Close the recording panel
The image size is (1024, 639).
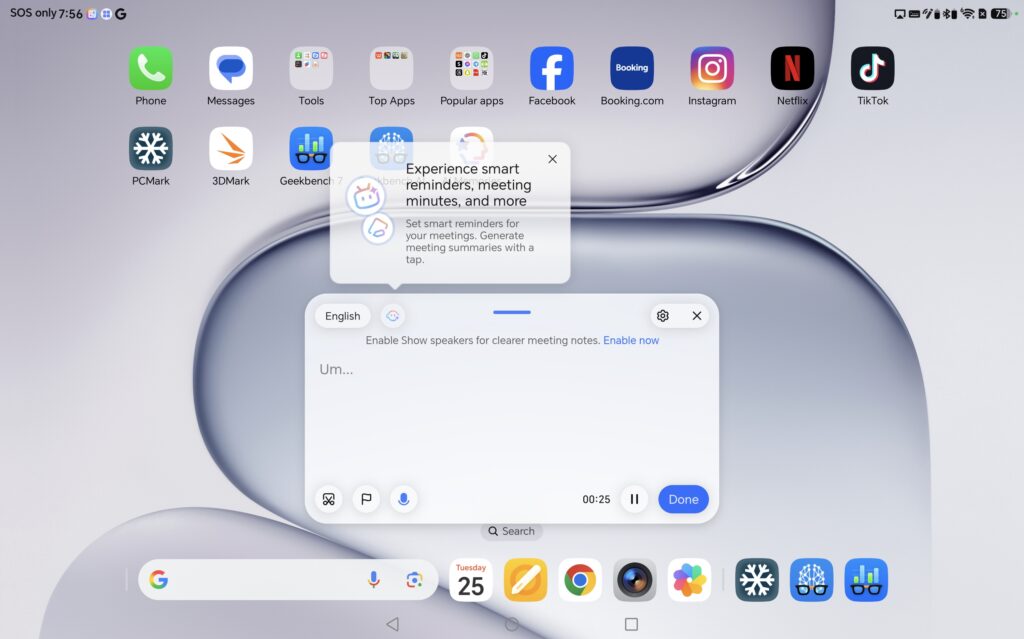tap(697, 316)
